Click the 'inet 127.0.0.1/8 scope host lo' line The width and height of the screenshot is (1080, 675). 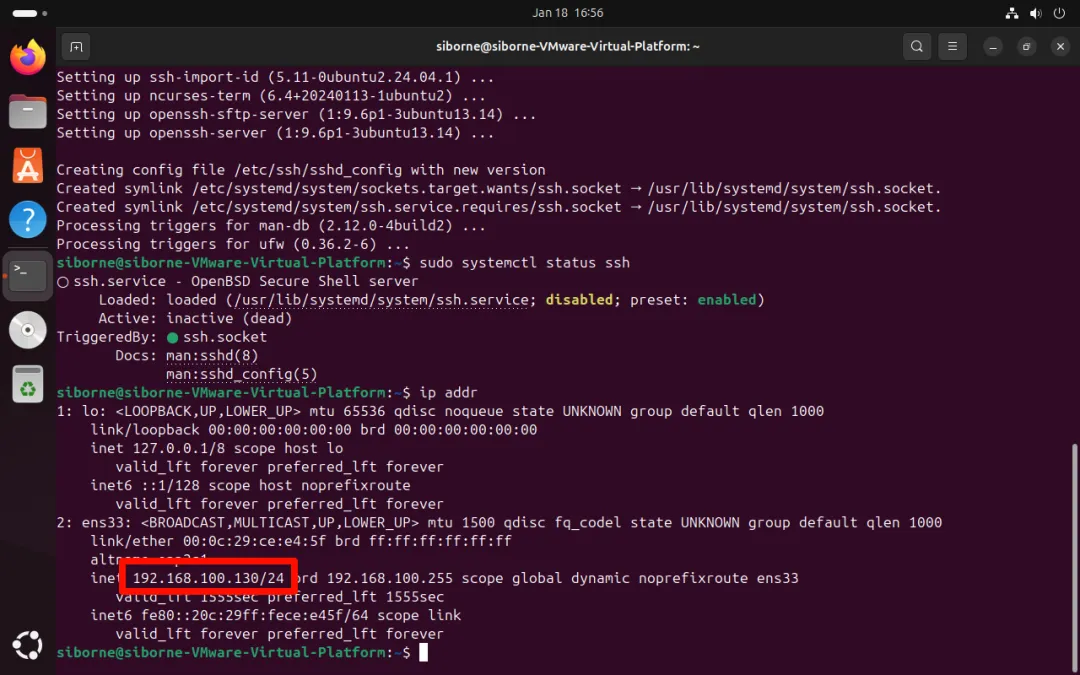pos(217,448)
